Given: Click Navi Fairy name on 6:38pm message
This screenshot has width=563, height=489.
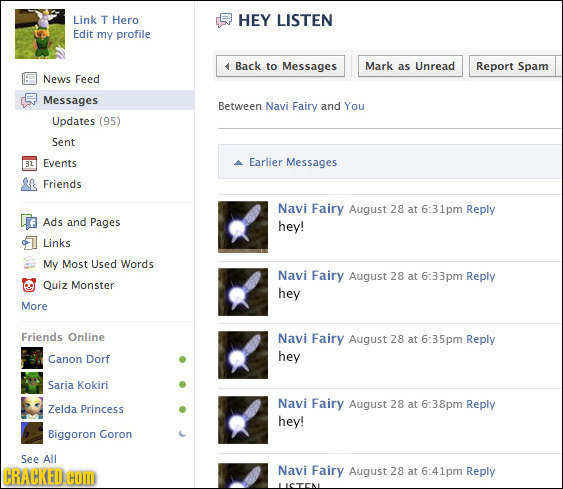Looking at the screenshot, I should click(311, 403).
